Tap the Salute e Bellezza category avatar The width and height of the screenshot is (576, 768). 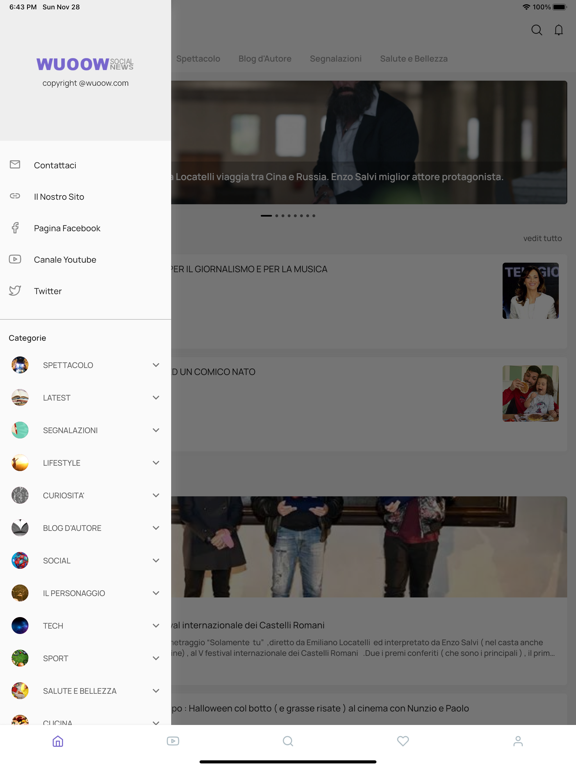(x=20, y=691)
